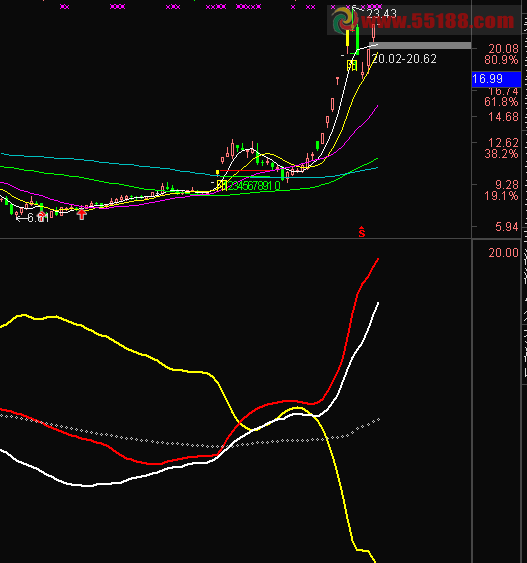Click the yellow box marker before the green number sequence
This screenshot has width=527, height=563.
[x=222, y=186]
